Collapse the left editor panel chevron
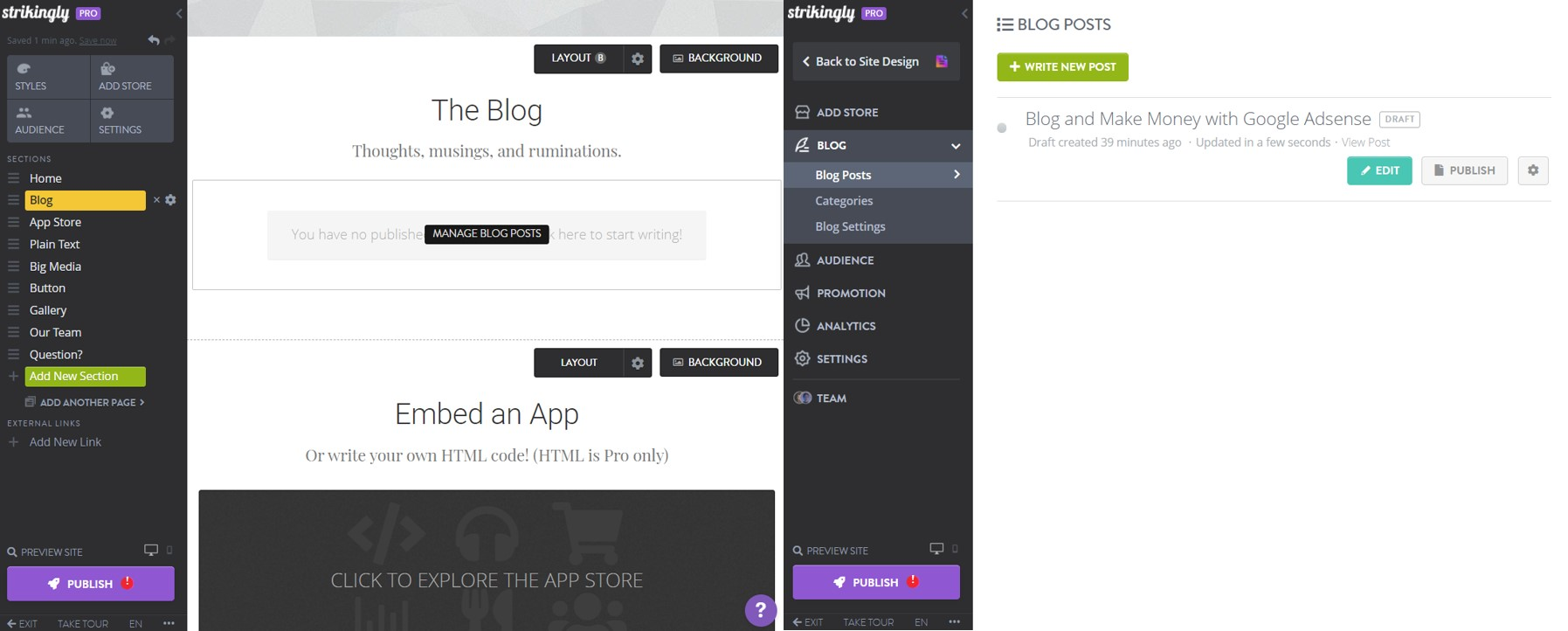 [179, 13]
